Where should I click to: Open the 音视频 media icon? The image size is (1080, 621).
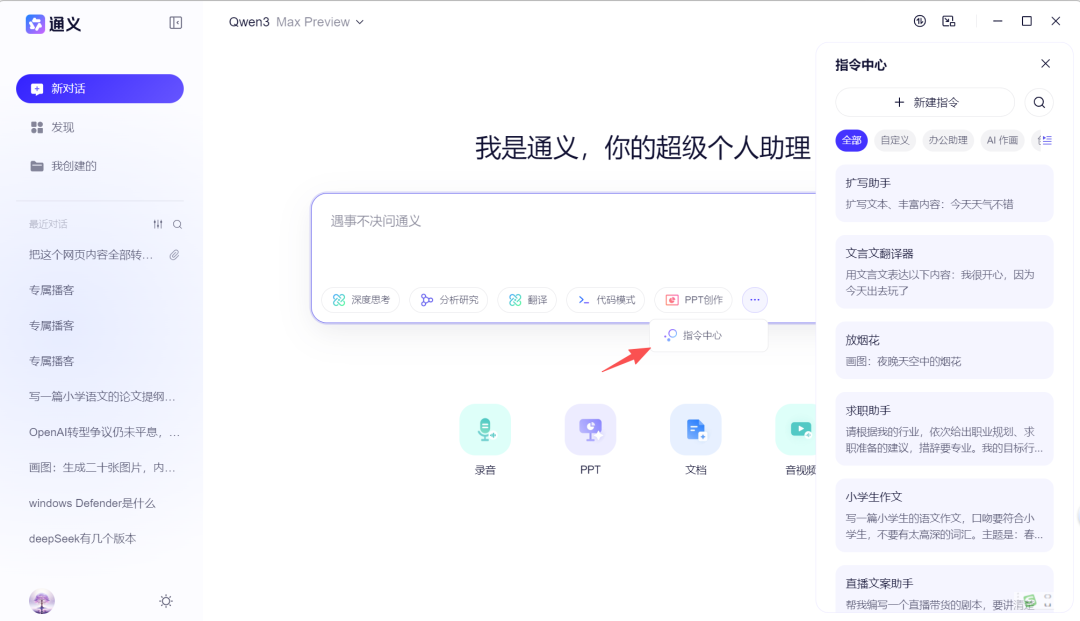pyautogui.click(x=798, y=428)
